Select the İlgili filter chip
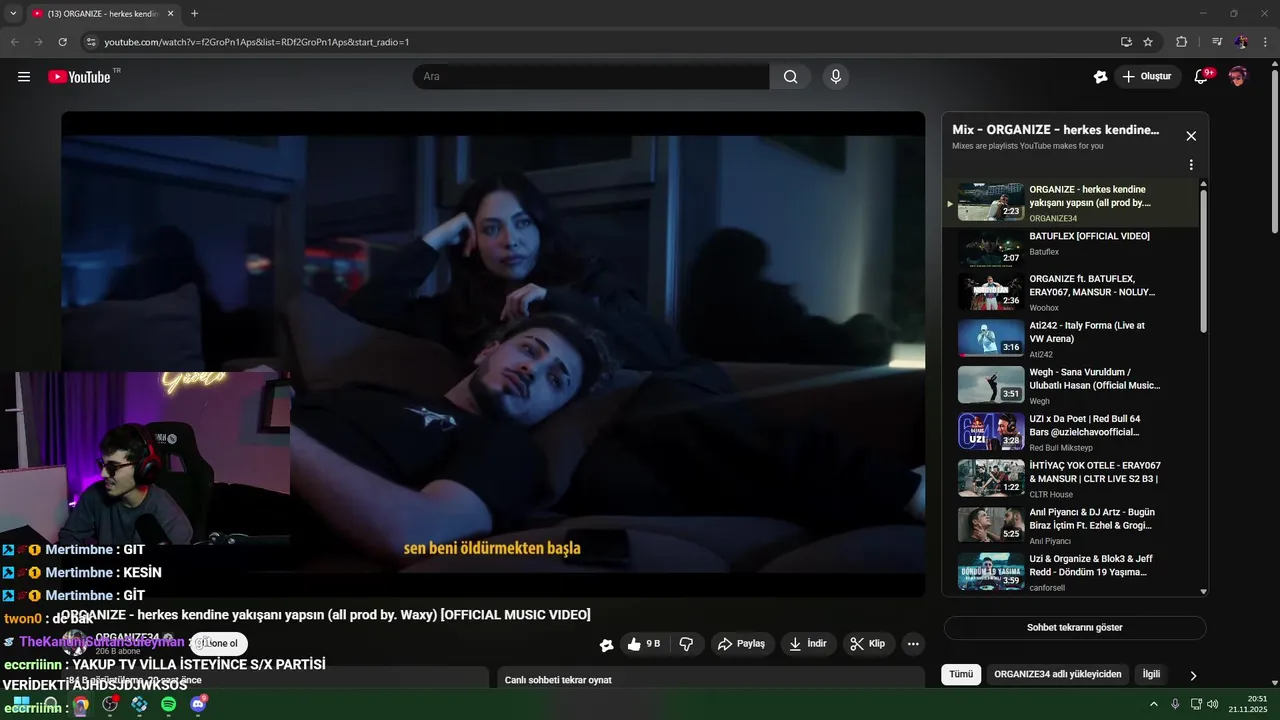 1151,675
